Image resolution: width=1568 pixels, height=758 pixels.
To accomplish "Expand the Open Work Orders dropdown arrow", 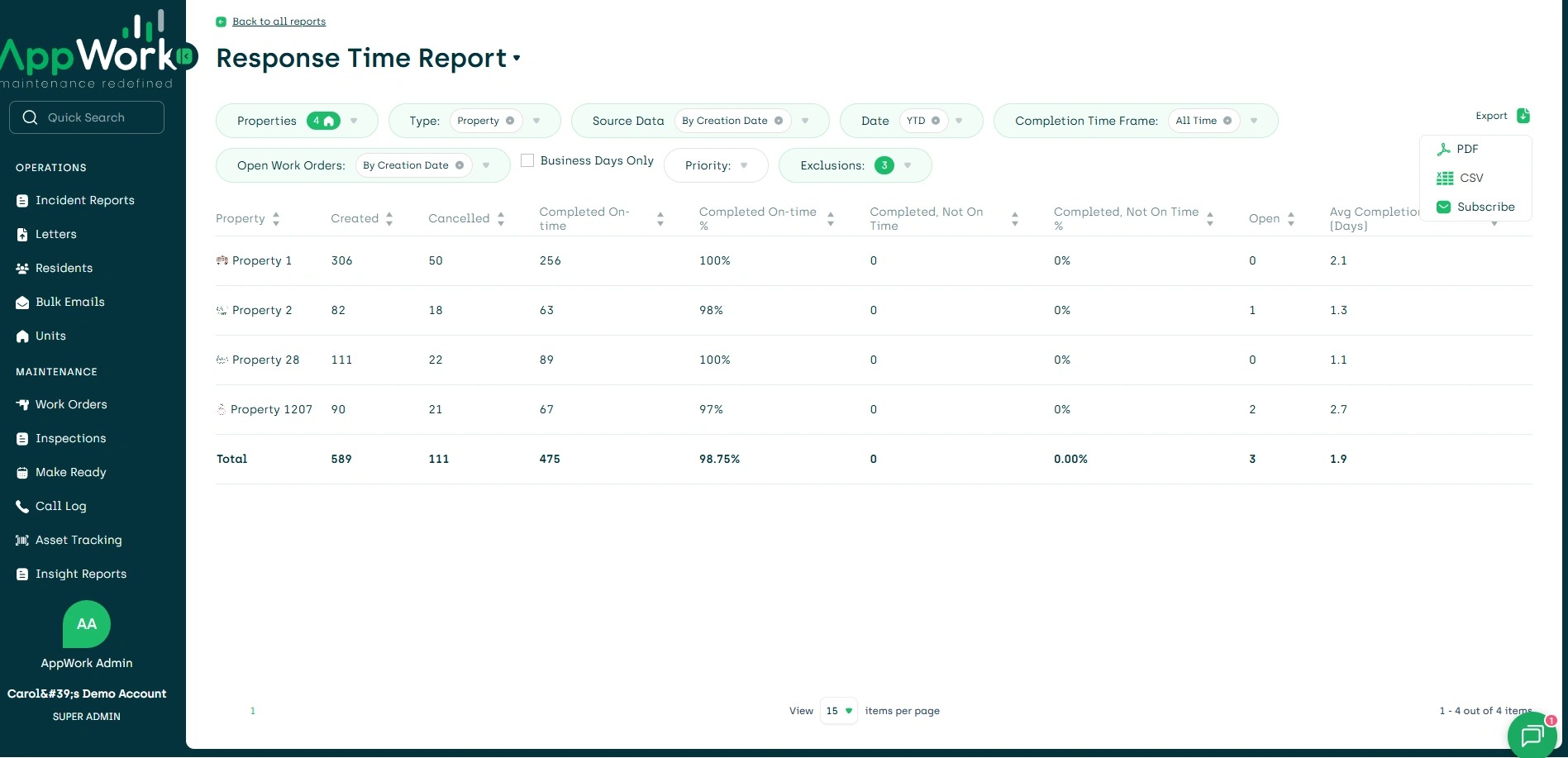I will pos(486,165).
